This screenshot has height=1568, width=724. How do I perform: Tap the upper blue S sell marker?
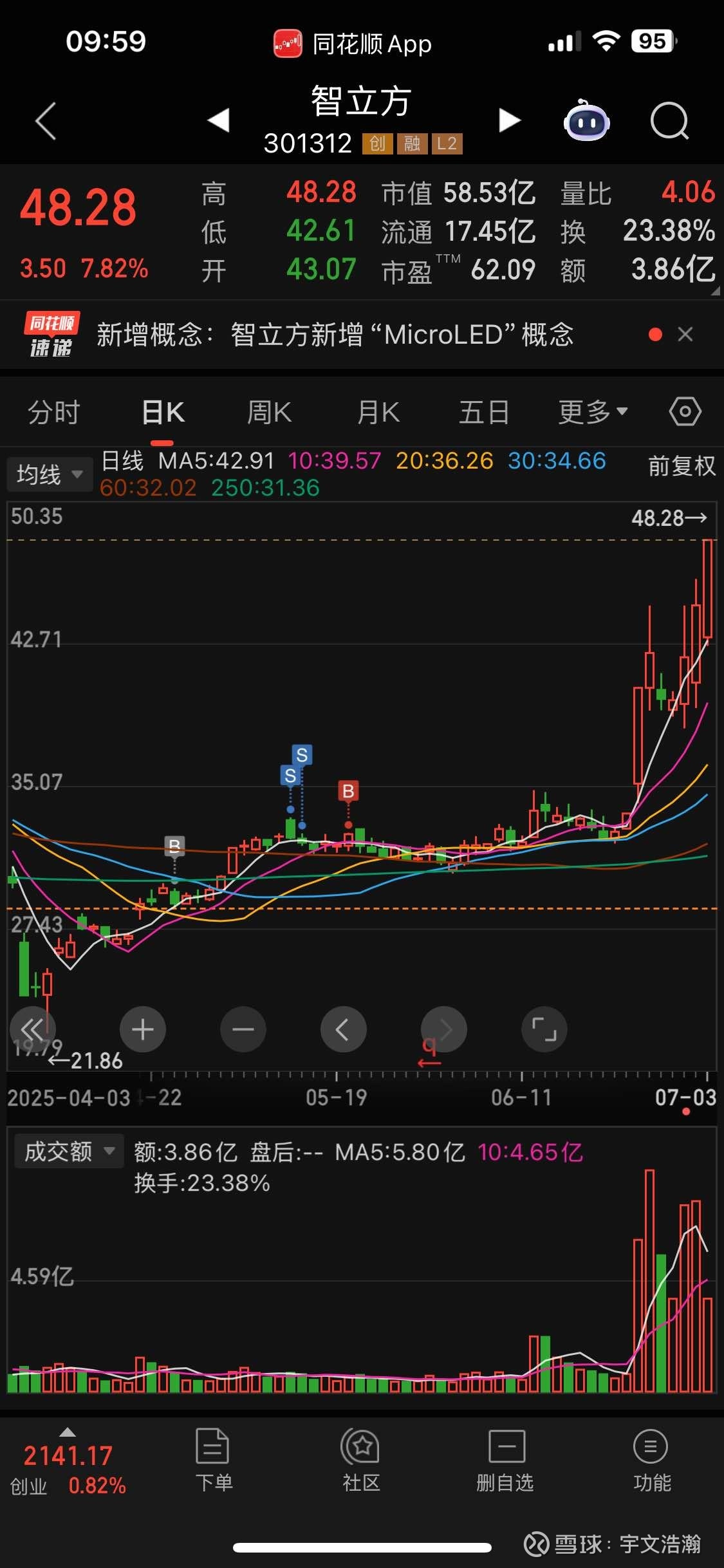(302, 754)
